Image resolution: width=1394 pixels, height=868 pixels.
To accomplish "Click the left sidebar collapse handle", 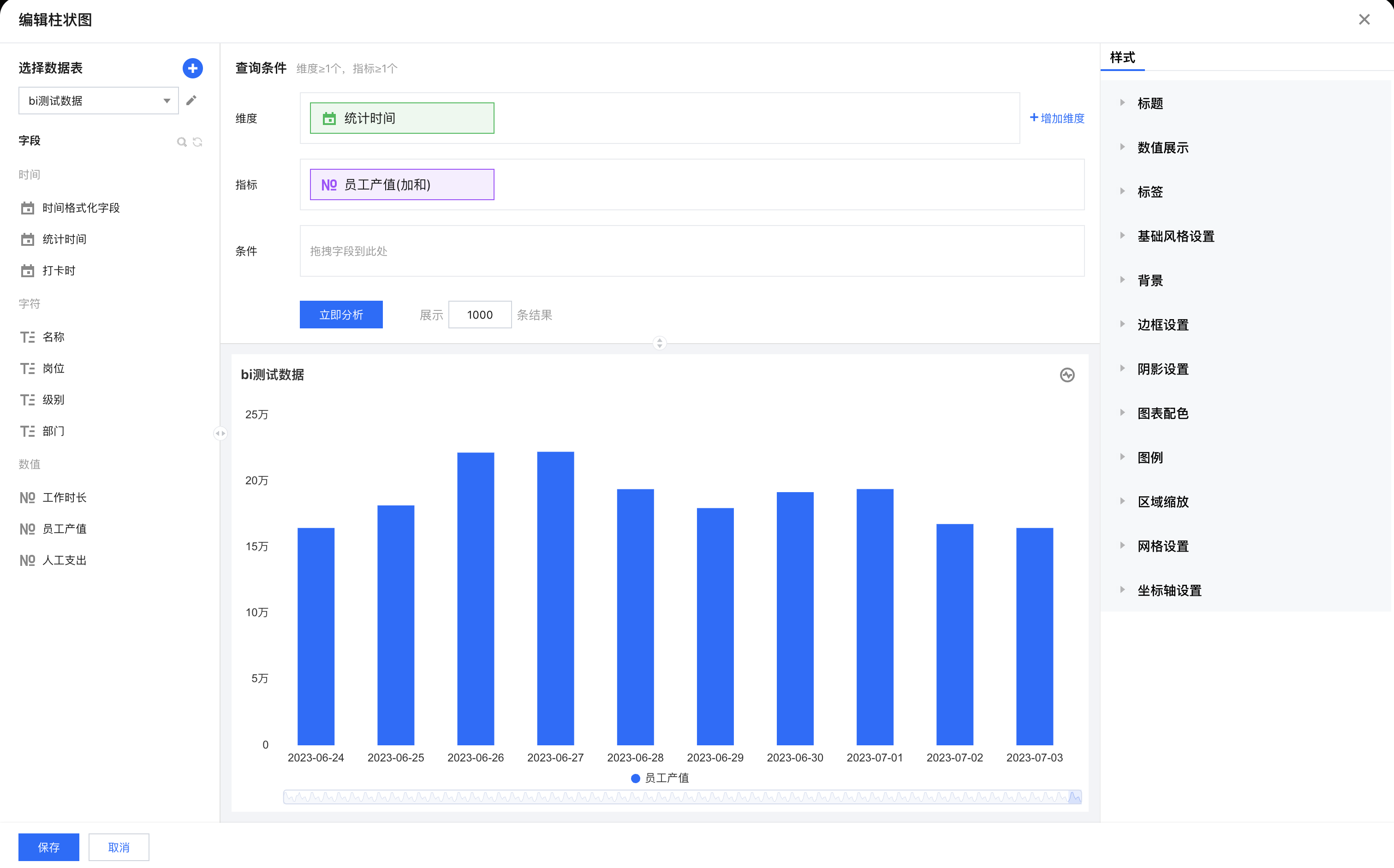I will [x=220, y=434].
